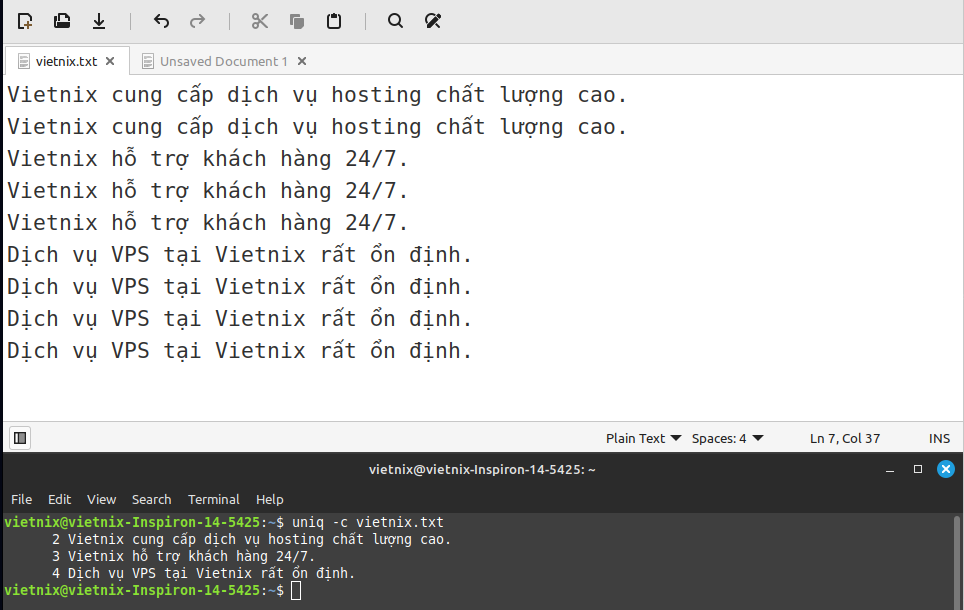This screenshot has width=964, height=610.
Task: Expand the Plain Text language dropdown
Action: click(643, 438)
